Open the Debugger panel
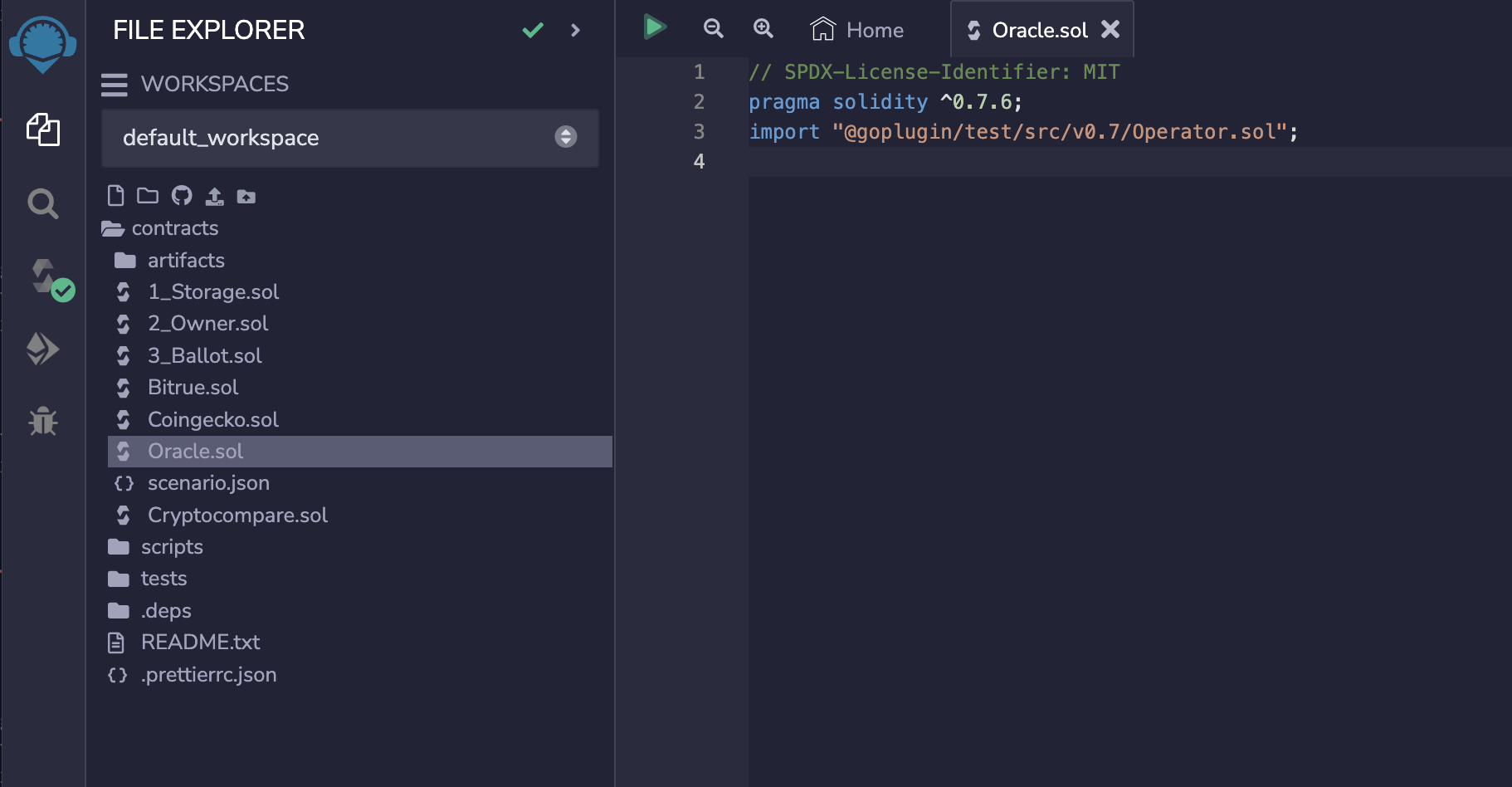This screenshot has height=787, width=1512. tap(43, 421)
